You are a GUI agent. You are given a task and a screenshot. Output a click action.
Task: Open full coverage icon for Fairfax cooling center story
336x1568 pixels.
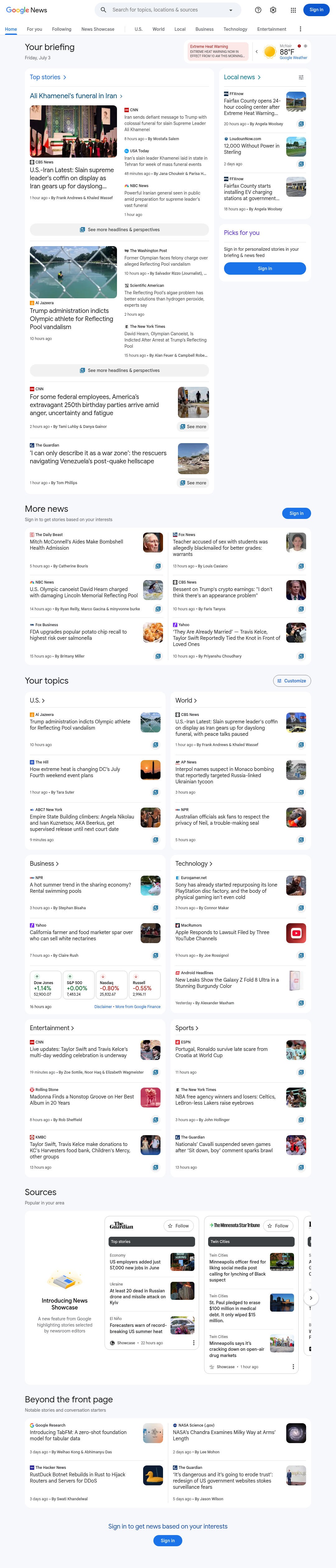pos(301,124)
